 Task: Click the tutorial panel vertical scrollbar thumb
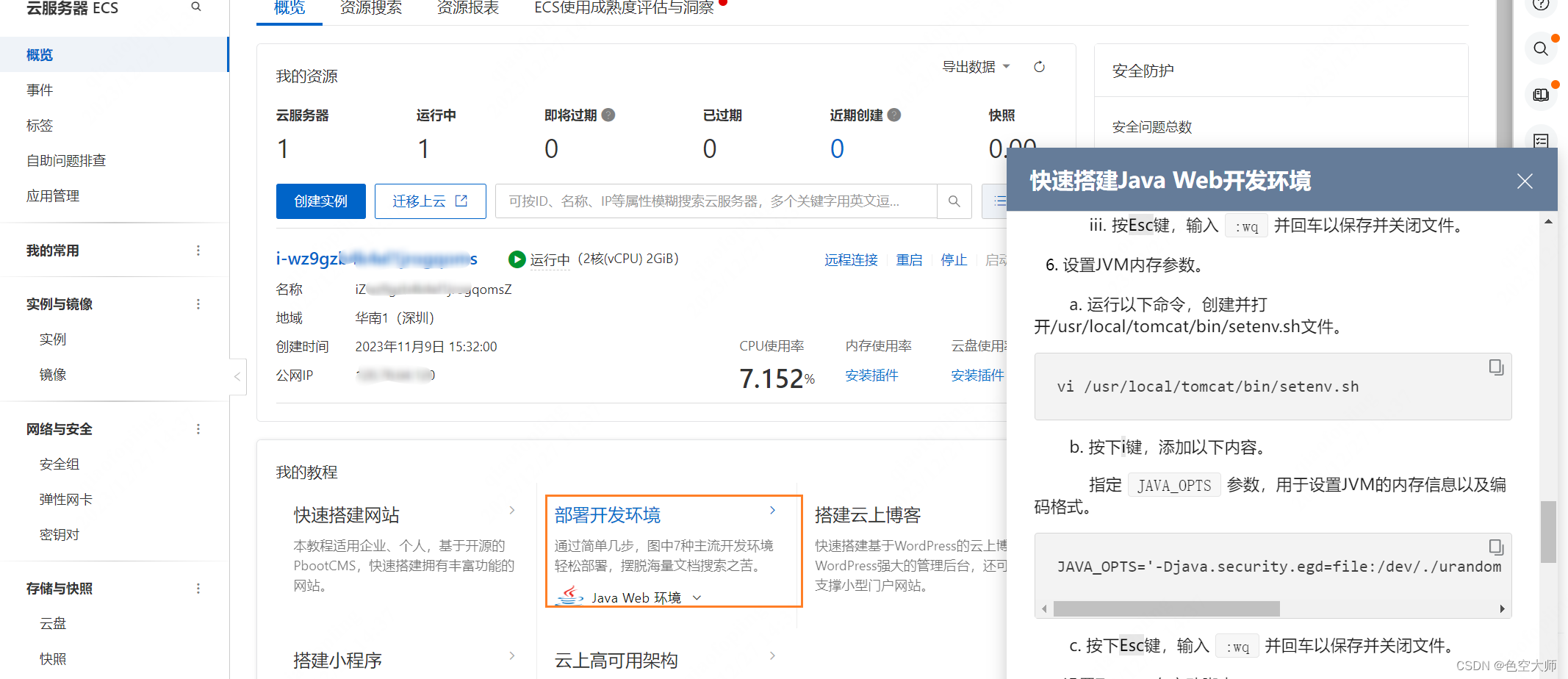click(1548, 531)
